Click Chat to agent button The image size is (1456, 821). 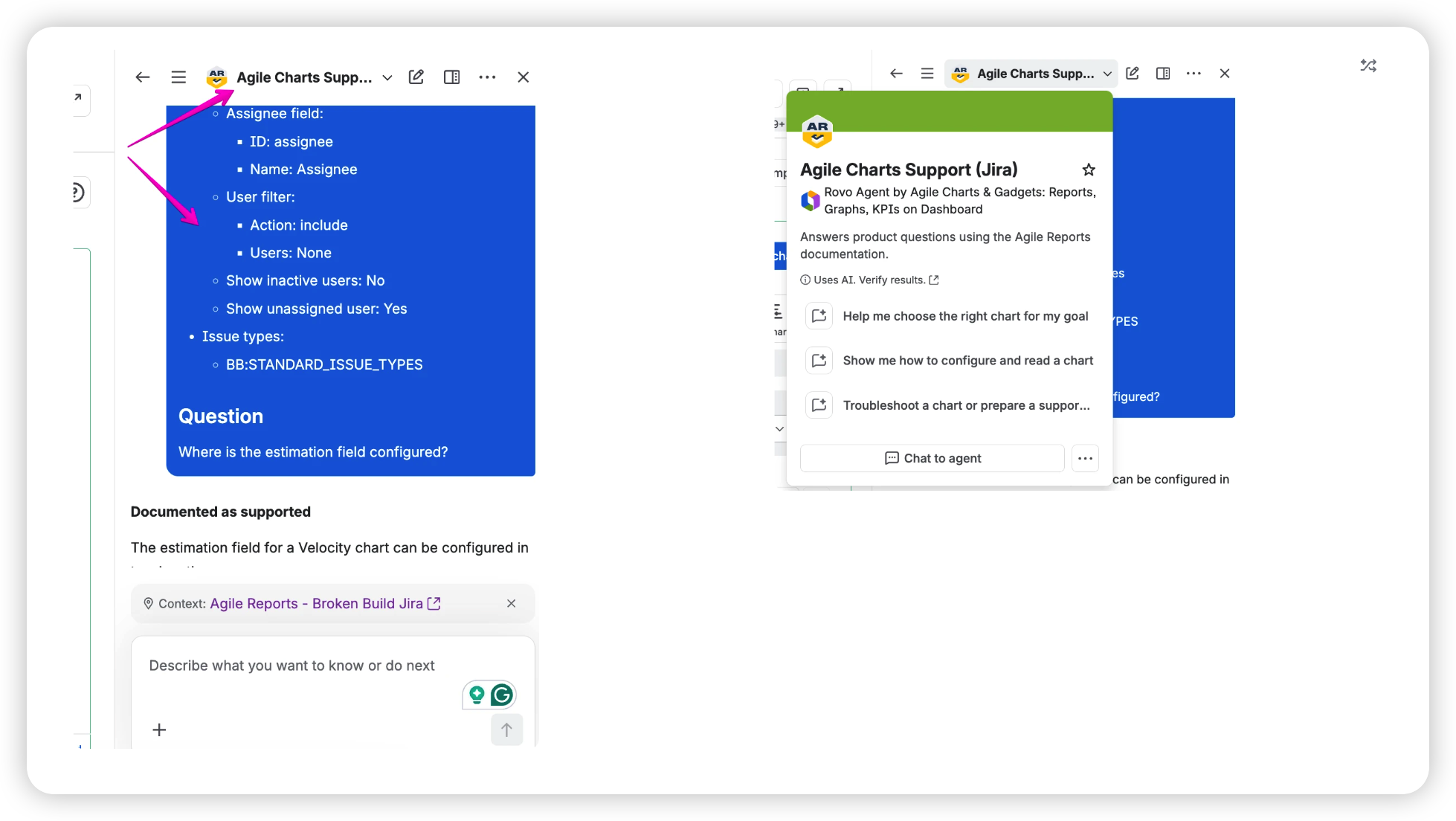[x=932, y=458]
